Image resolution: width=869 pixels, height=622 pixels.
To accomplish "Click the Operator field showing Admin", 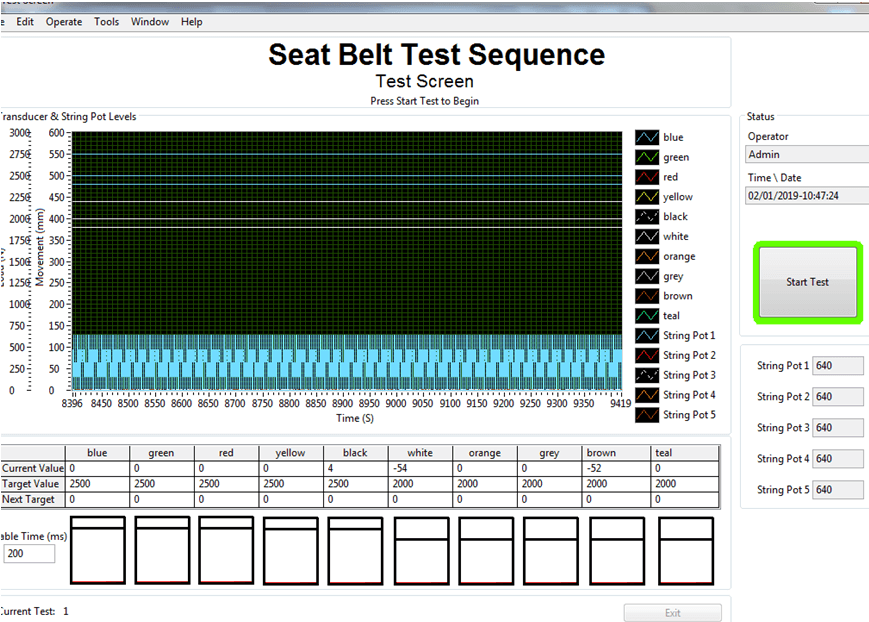I will pyautogui.click(x=807, y=154).
